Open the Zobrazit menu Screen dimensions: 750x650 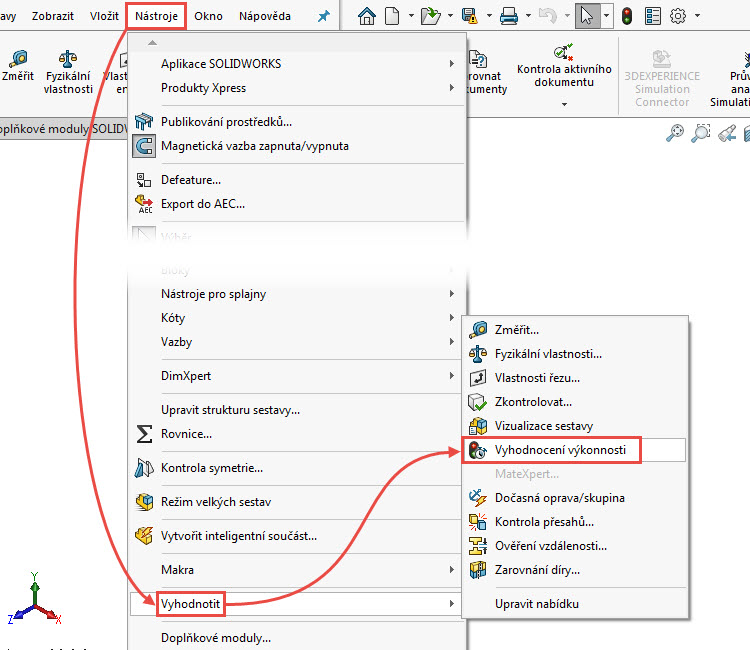[53, 16]
